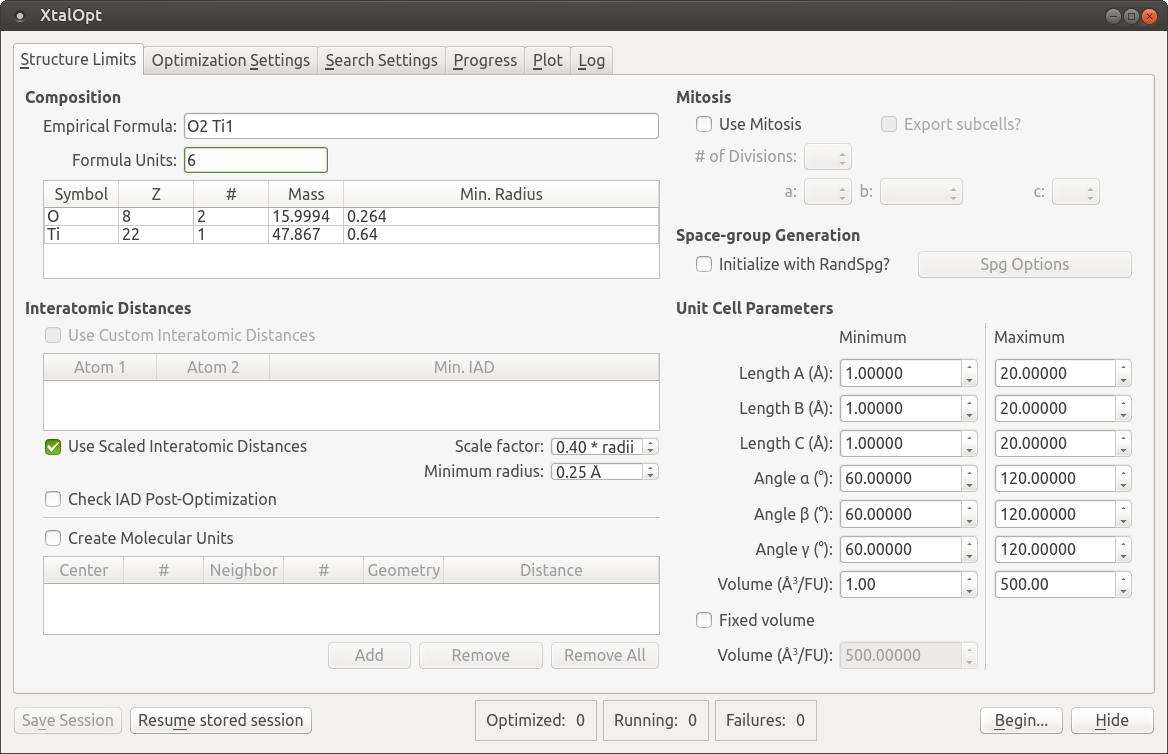Click the Hide button
Screen dimensions: 1168x754
pos(1112,720)
